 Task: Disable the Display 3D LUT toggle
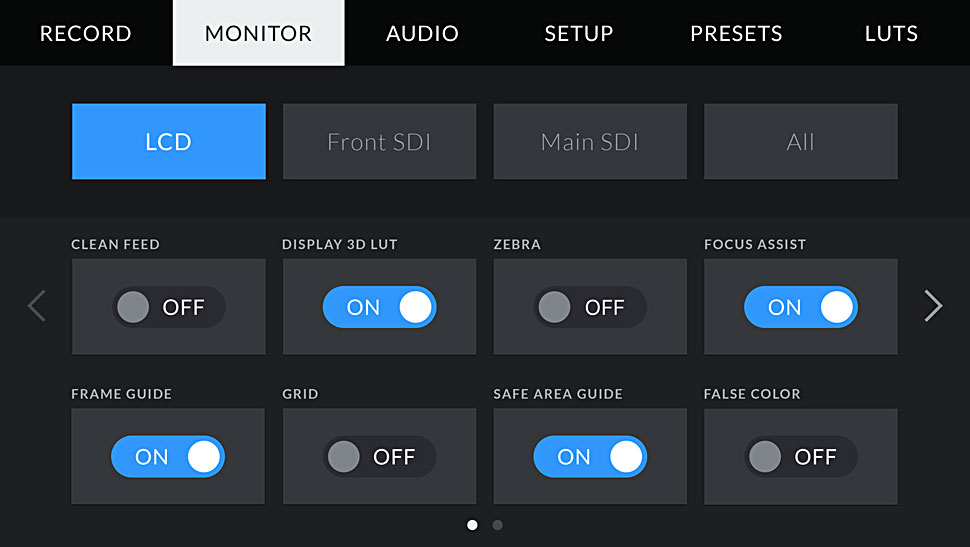click(x=379, y=307)
